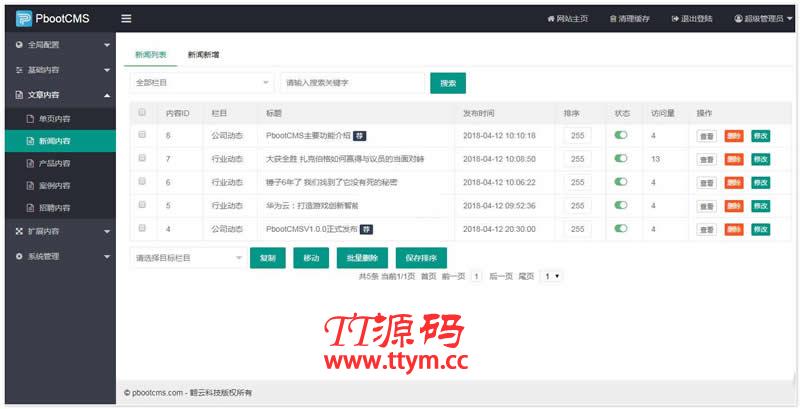Click 修改 for 锤子6年了 row
This screenshot has width=800, height=409.
pos(761,183)
